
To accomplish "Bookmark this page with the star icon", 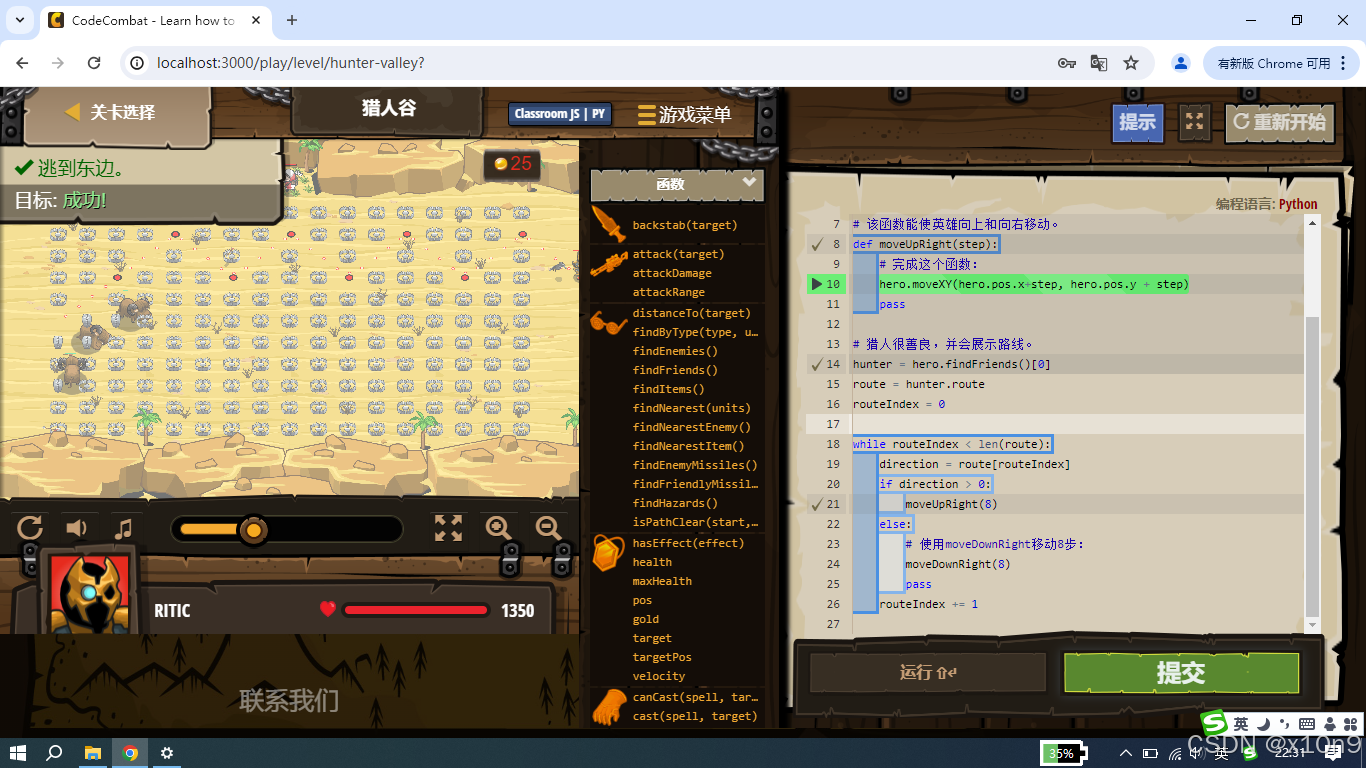I will coord(1131,63).
